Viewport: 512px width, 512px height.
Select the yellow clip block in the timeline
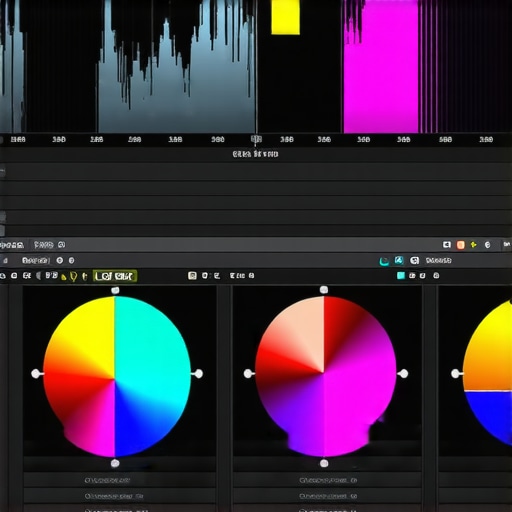point(285,17)
